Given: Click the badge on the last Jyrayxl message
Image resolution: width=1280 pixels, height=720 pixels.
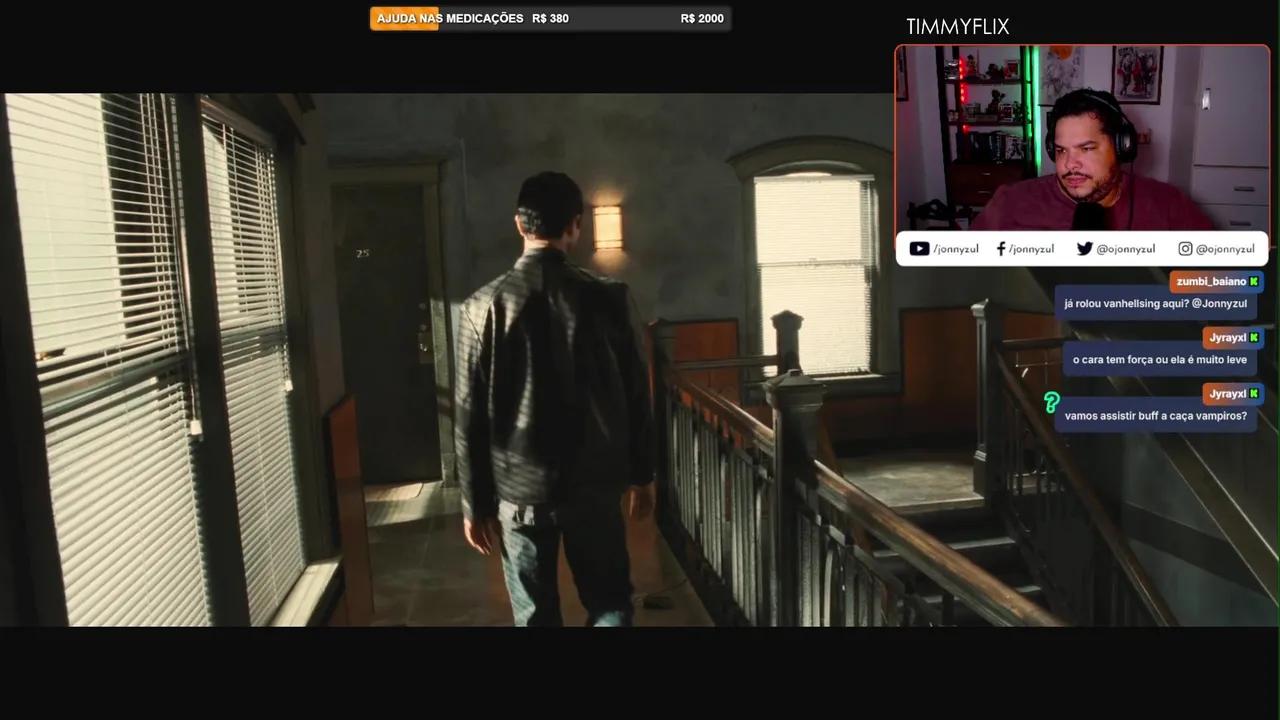Looking at the screenshot, I should pos(1254,394).
